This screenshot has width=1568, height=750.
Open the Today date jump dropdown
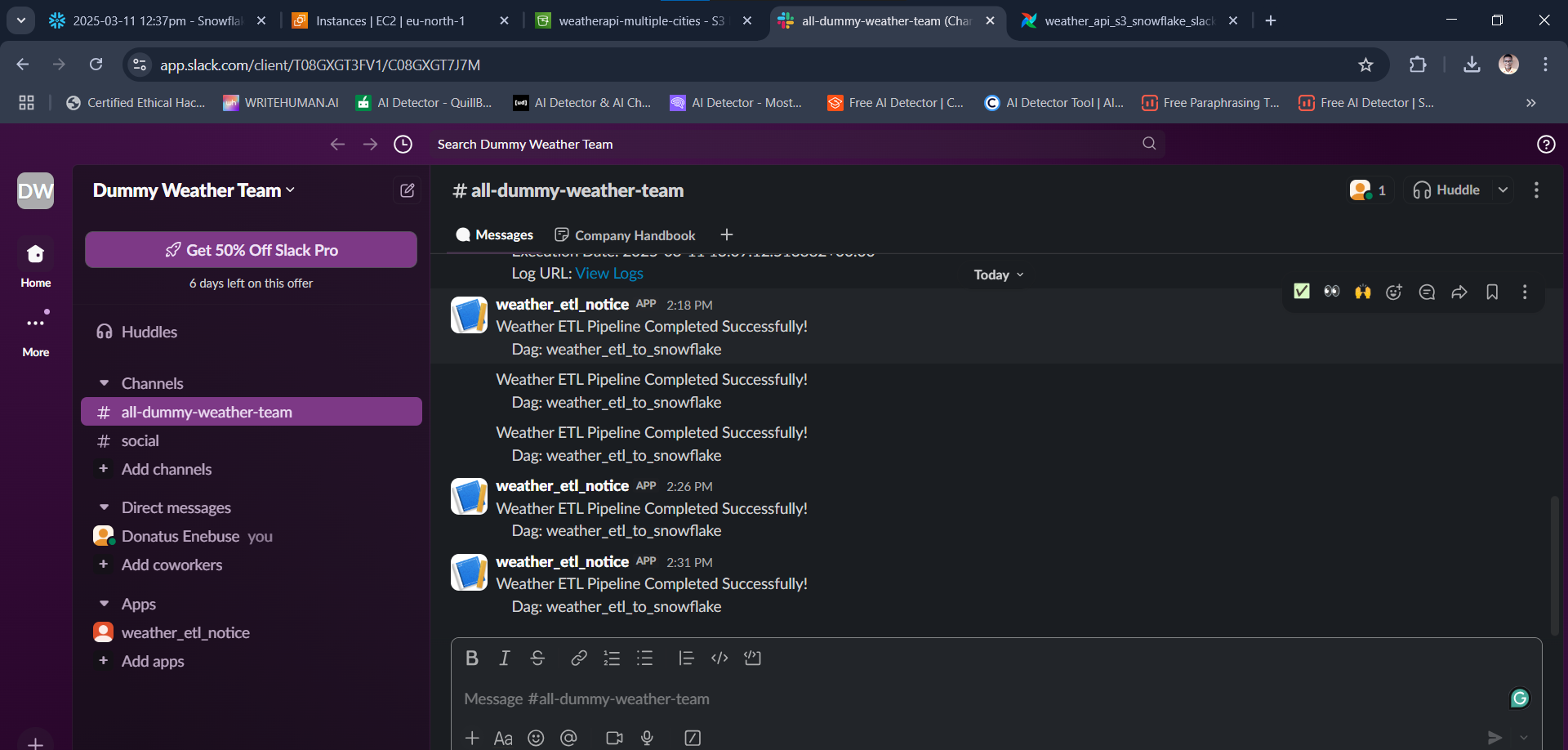coord(998,275)
